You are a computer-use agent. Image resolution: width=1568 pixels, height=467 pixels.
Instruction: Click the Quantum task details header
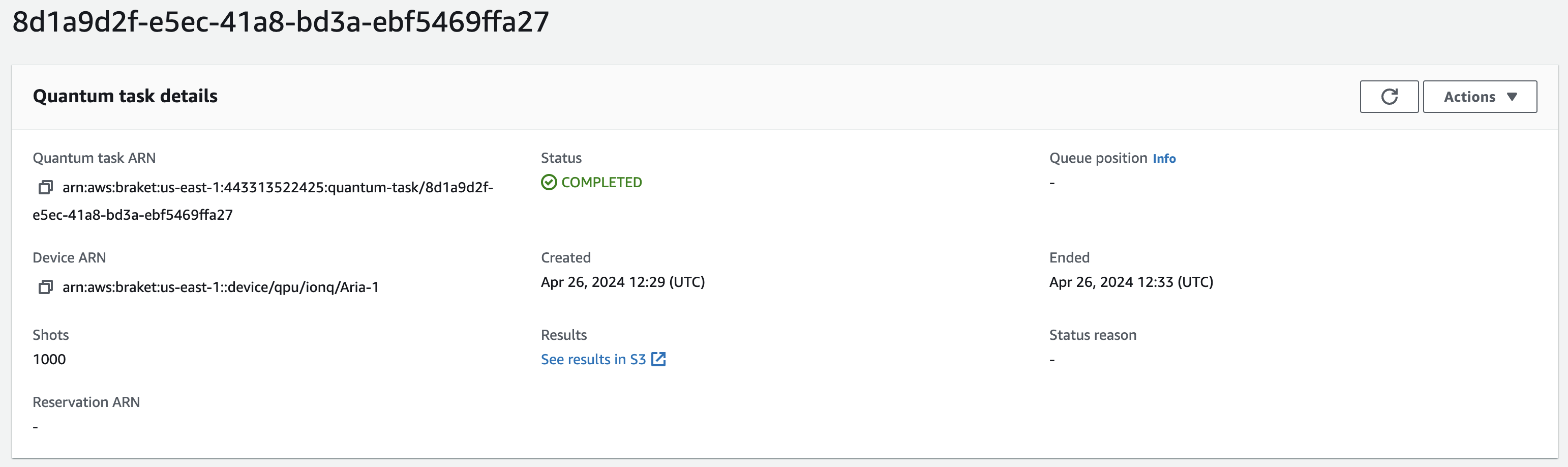point(125,96)
